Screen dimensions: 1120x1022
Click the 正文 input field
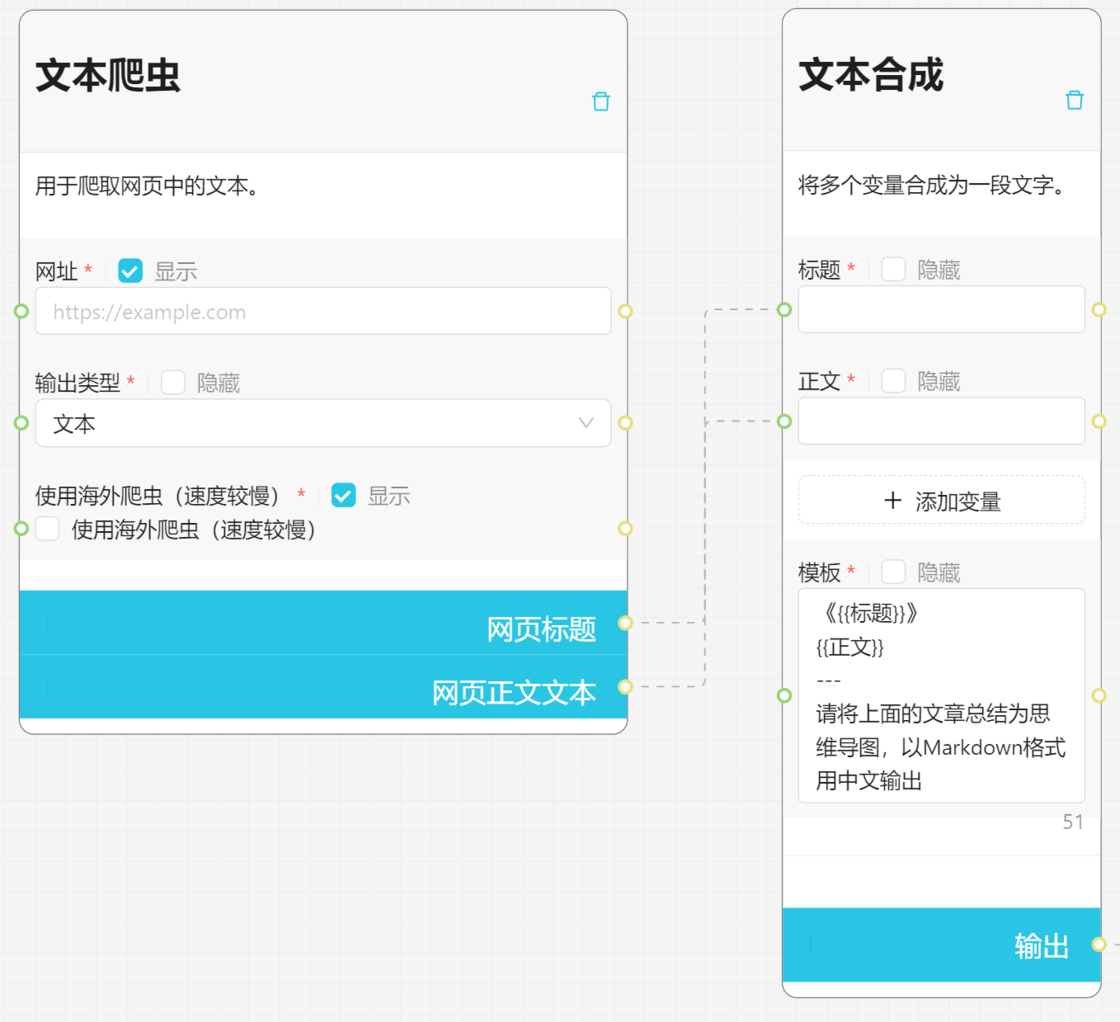[941, 421]
